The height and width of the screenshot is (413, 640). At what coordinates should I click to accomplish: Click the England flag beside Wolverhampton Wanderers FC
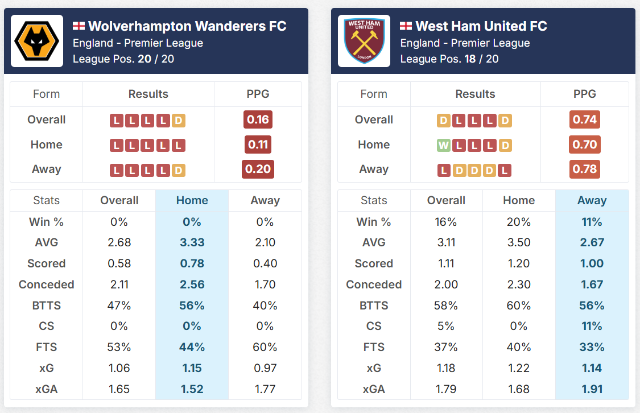pos(79,25)
